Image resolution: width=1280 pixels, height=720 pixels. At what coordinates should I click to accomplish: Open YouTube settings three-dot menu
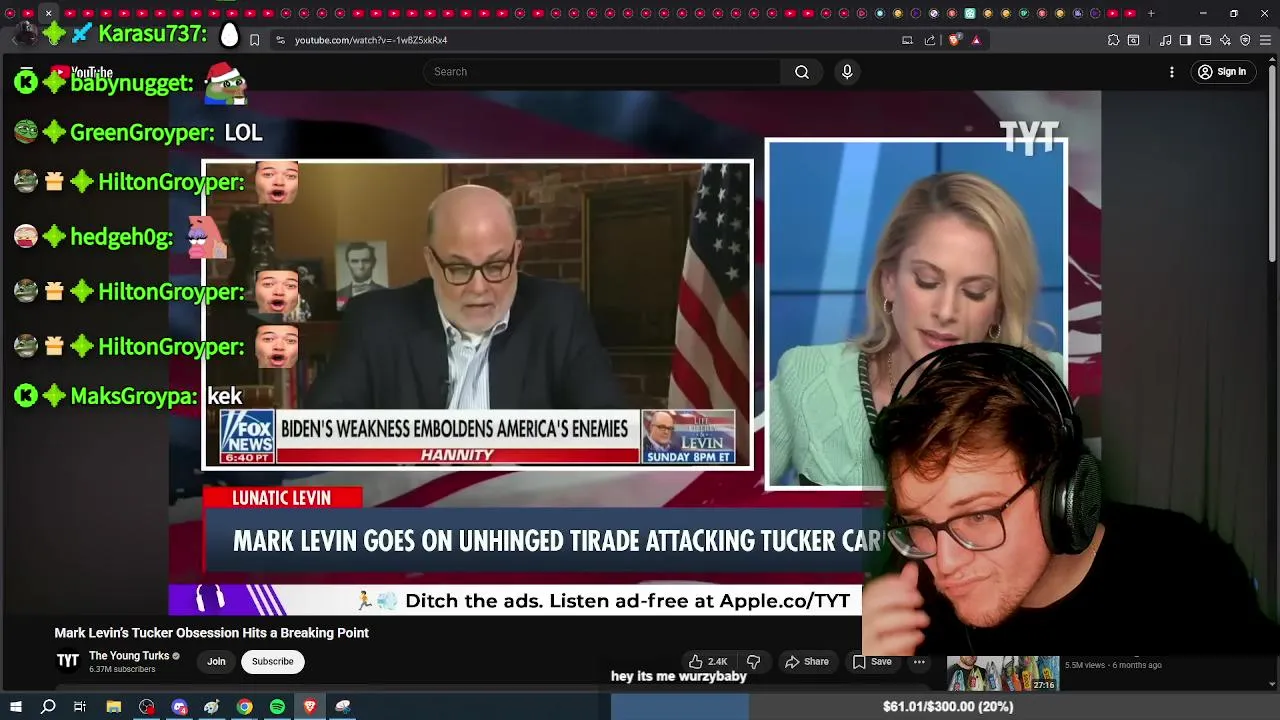click(x=1172, y=72)
